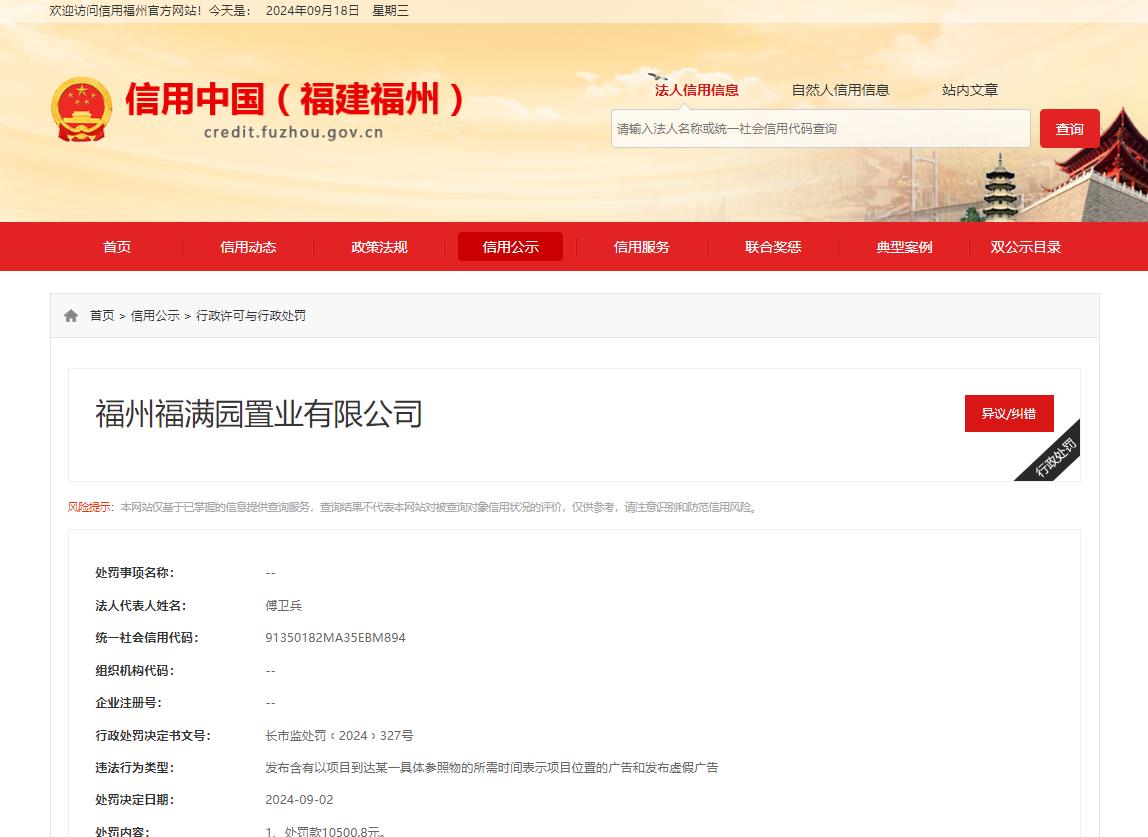The width and height of the screenshot is (1148, 837).
Task: Switch to 法人信用信息 search tab
Action: point(696,90)
